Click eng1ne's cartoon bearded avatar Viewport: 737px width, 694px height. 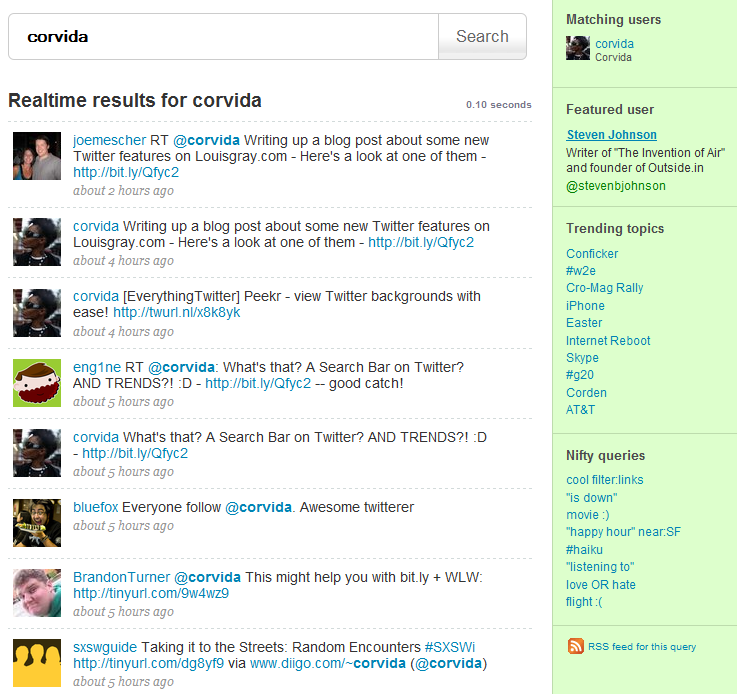tap(37, 383)
